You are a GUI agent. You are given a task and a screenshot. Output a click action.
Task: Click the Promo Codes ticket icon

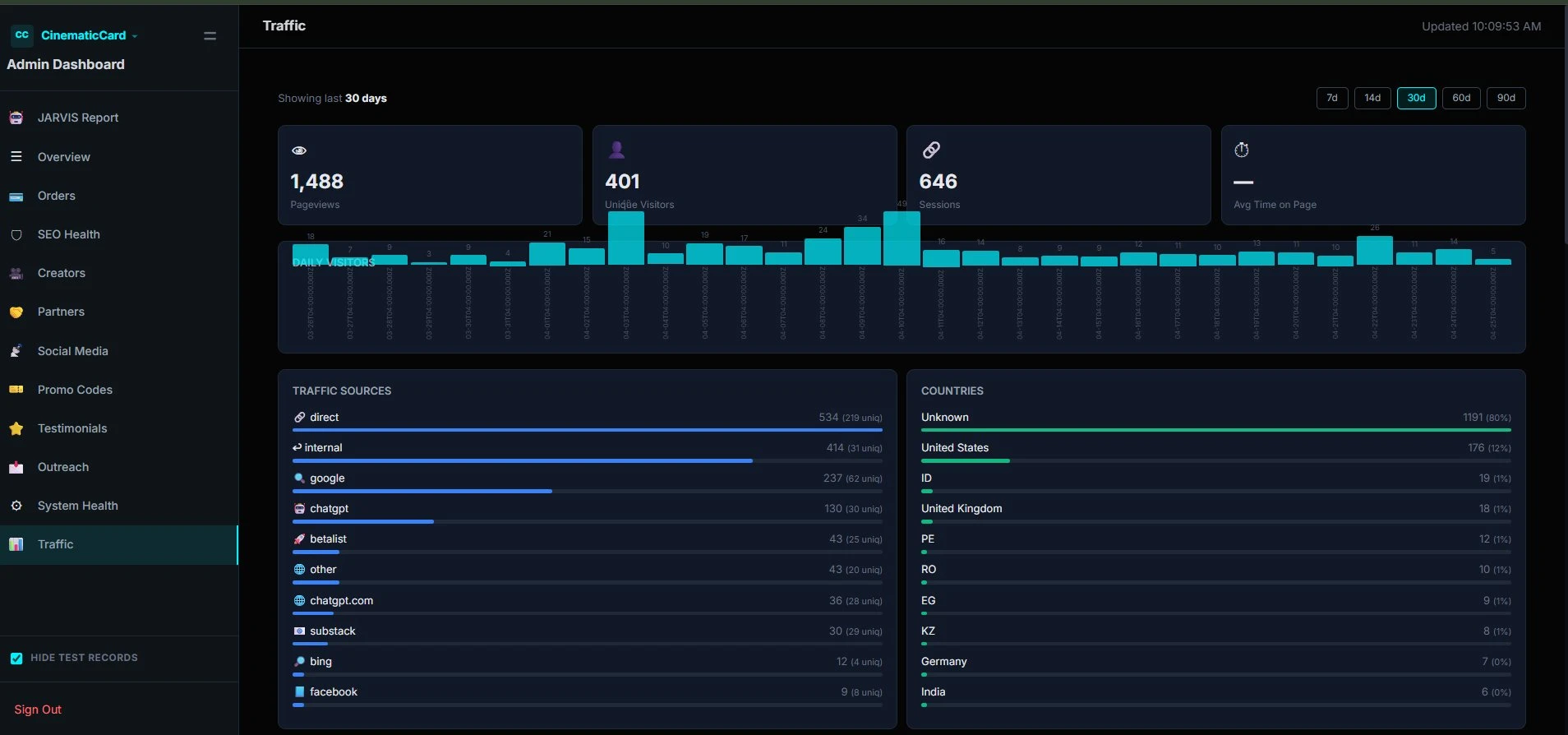tap(16, 390)
